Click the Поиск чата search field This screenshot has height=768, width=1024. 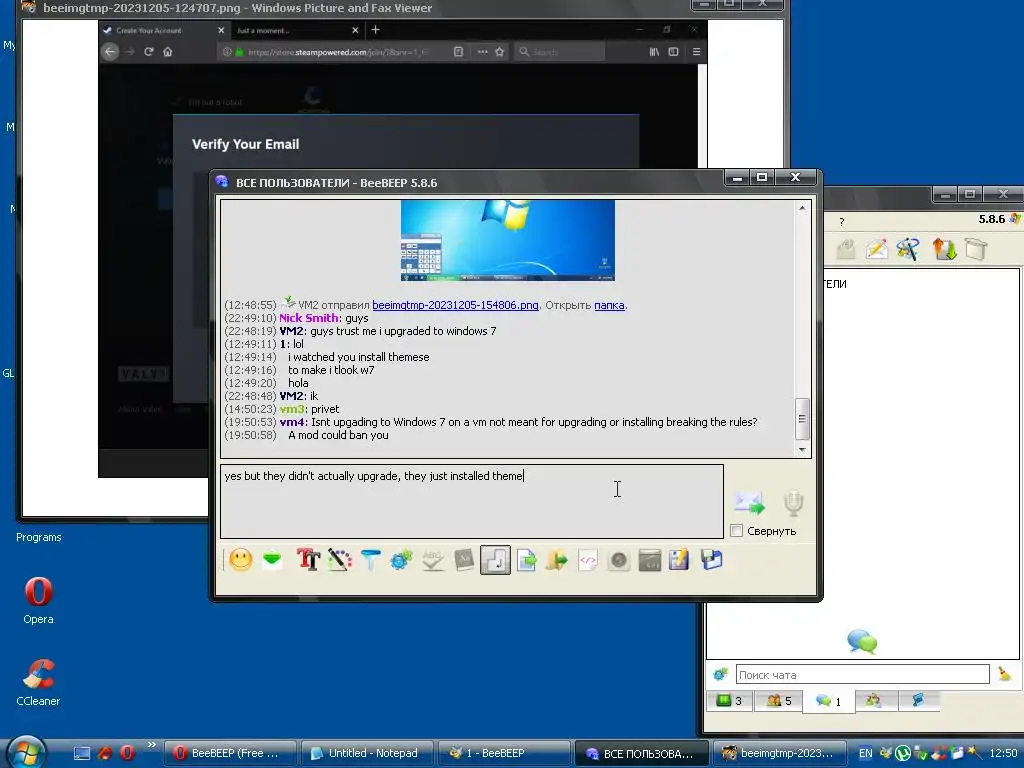(862, 675)
